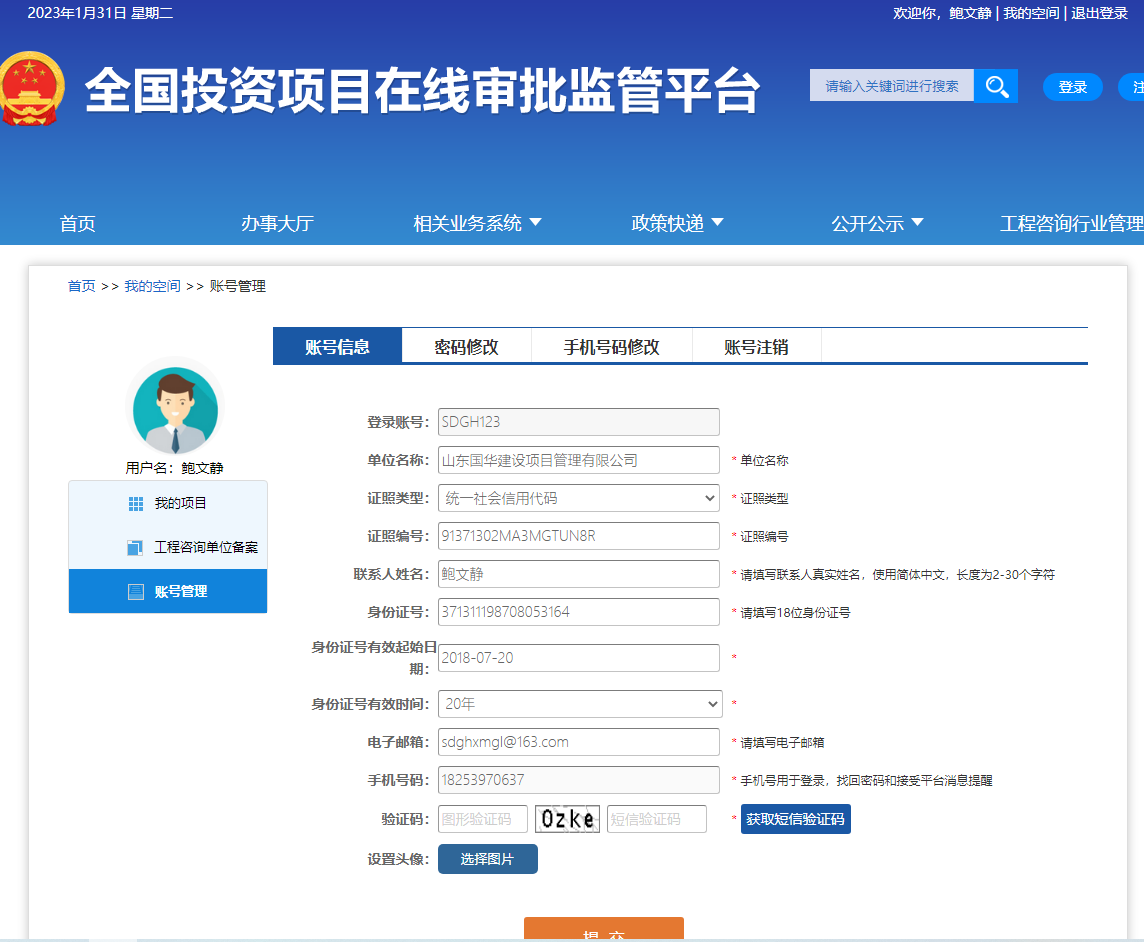This screenshot has height=942, width=1144.
Task: Click the 首页 breadcrumb link
Action: [x=80, y=286]
